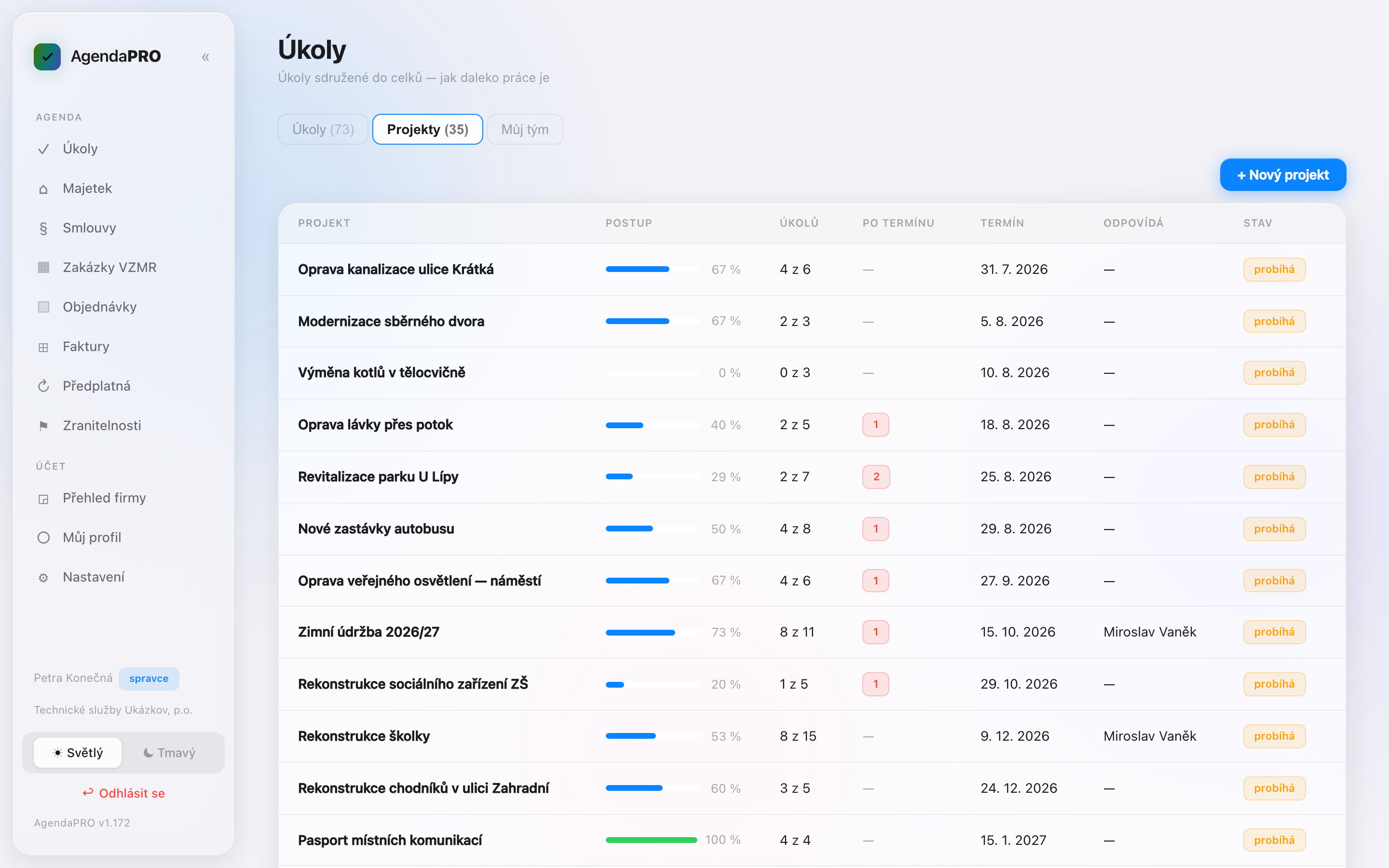Open Zranitelnosti in the sidebar
Image resolution: width=1389 pixels, height=868 pixels.
[123, 425]
